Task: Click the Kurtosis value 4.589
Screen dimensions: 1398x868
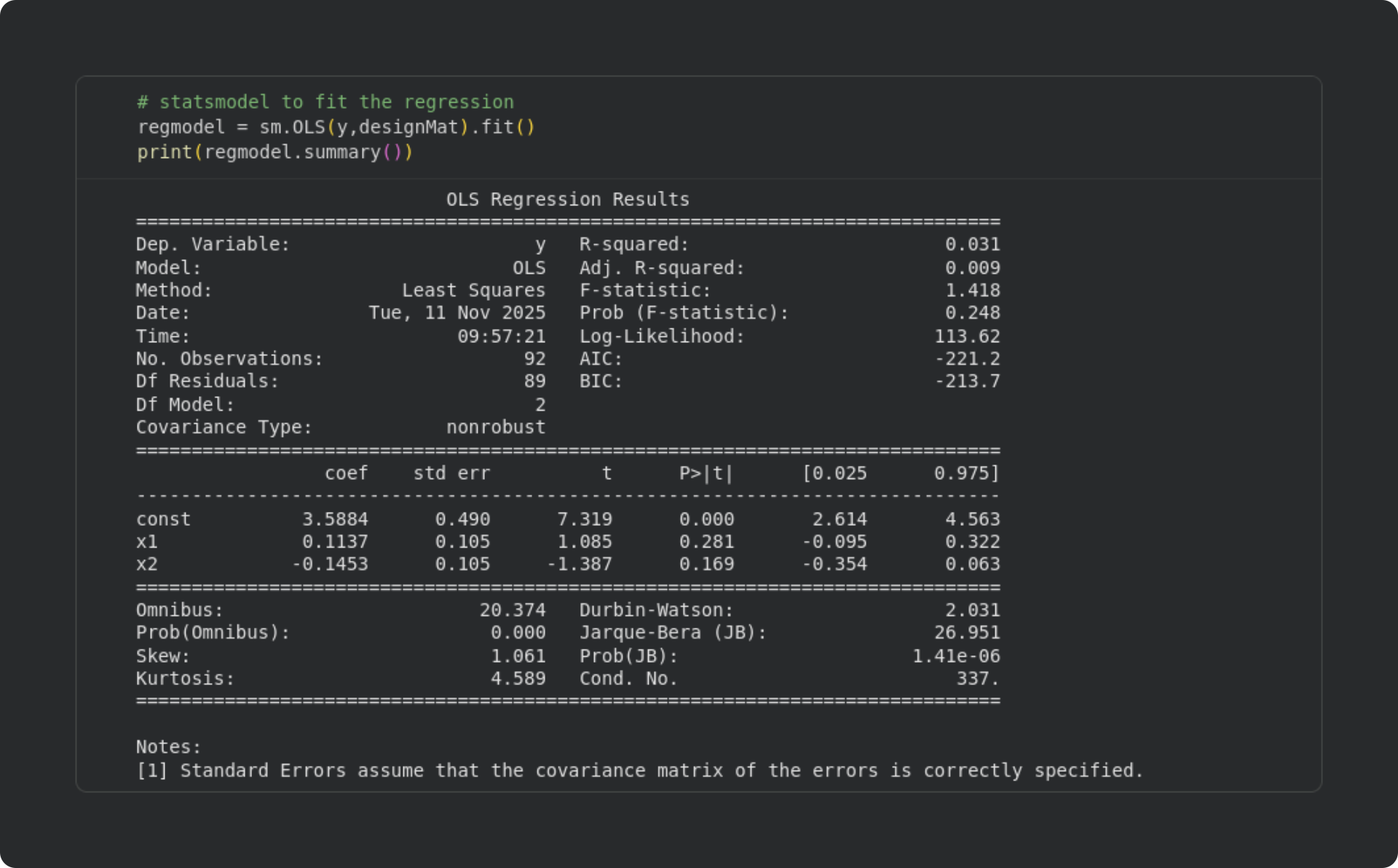Action: [x=518, y=679]
